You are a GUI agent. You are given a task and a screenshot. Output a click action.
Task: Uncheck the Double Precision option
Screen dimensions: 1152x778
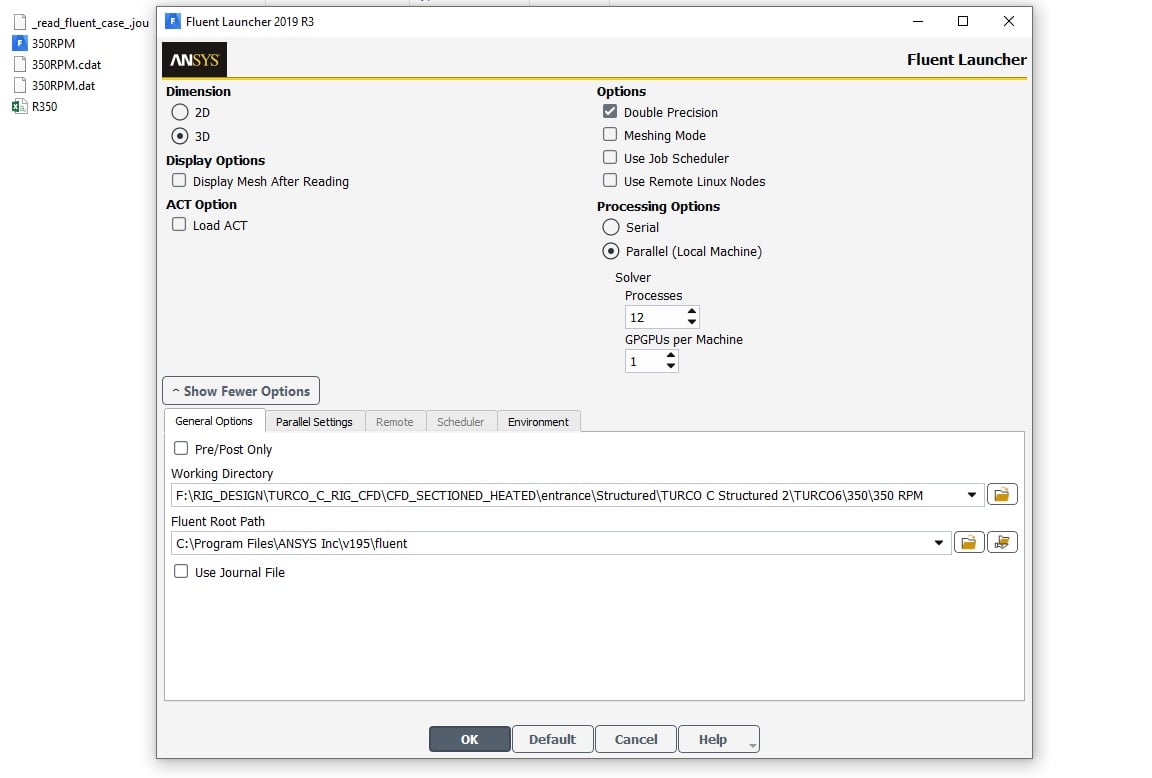click(610, 112)
